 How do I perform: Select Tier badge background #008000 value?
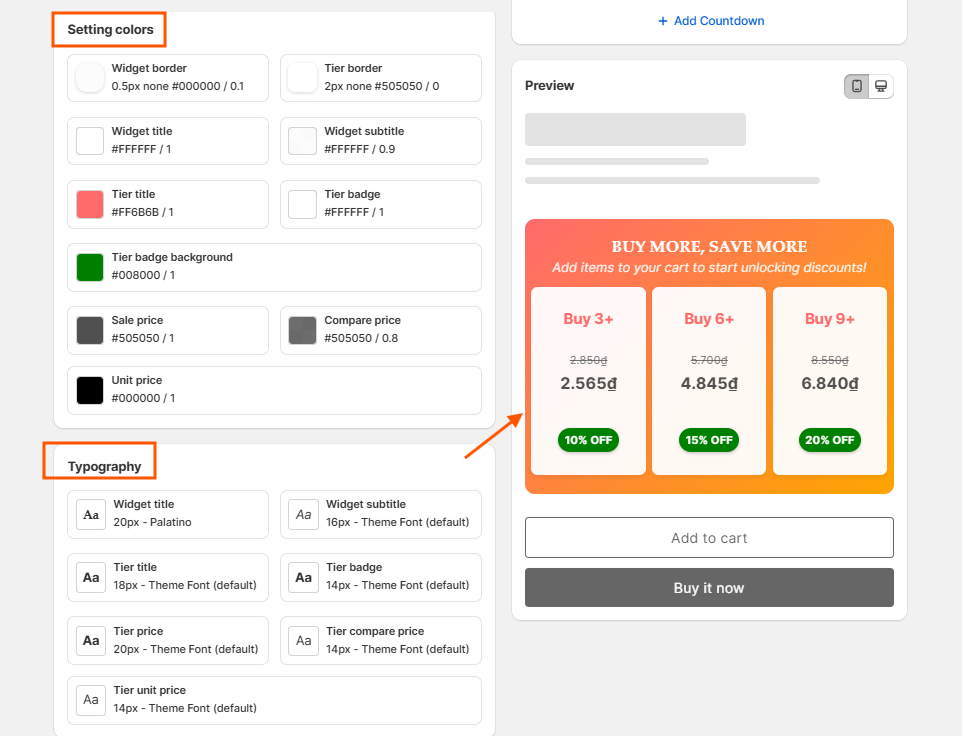143,275
